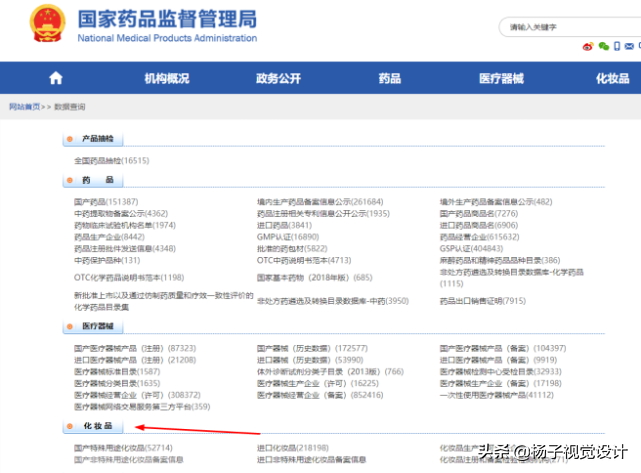This screenshot has height=473, width=641.
Task: Open 药品经营企业(615632) link
Action: pos(479,237)
